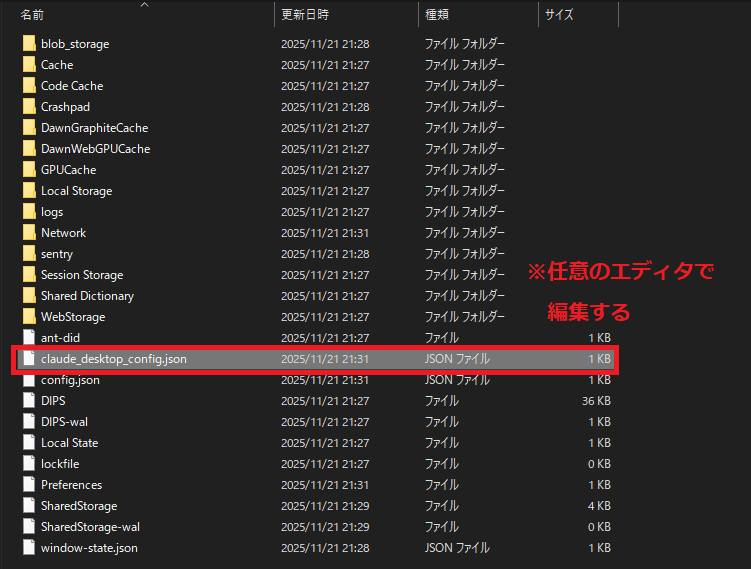
Task: Select the SharedStorage-wal file name
Action: (x=91, y=527)
